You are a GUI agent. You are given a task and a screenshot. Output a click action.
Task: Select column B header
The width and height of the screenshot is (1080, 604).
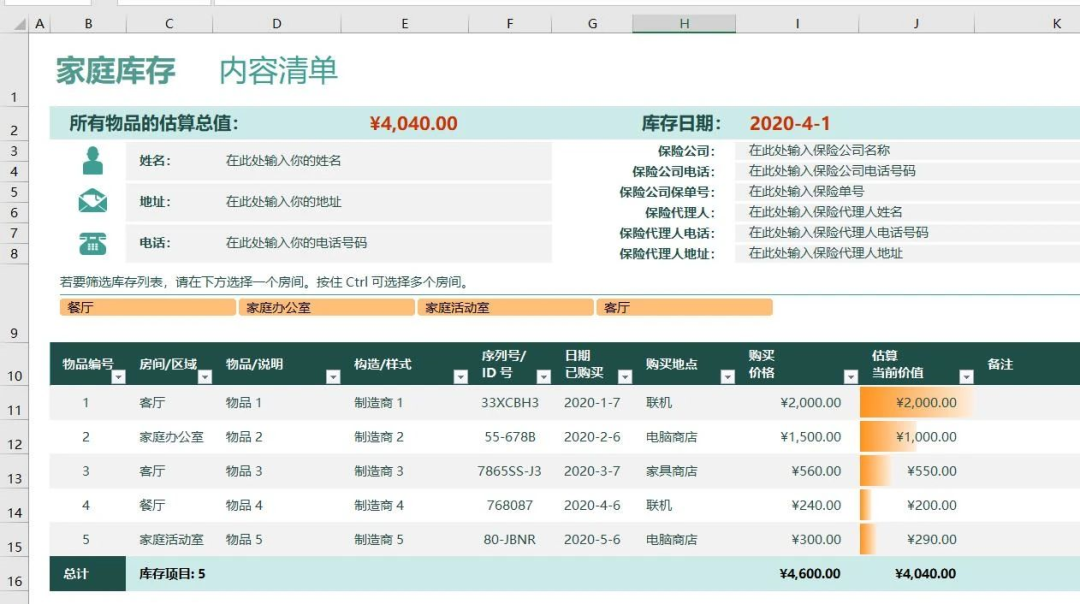pyautogui.click(x=88, y=23)
